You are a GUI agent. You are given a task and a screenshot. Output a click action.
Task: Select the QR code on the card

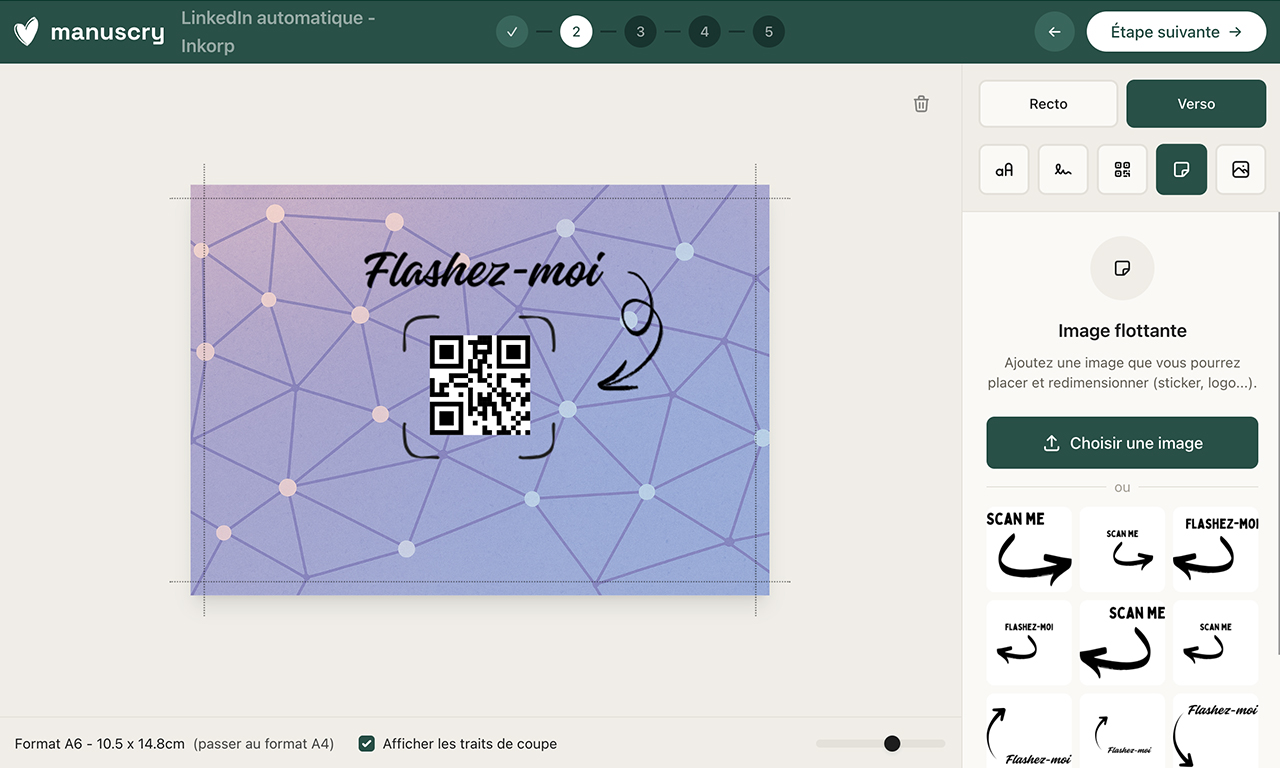click(479, 385)
